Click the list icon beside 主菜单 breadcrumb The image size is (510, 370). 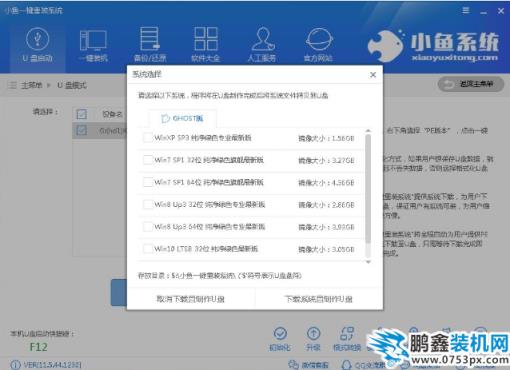[x=12, y=85]
